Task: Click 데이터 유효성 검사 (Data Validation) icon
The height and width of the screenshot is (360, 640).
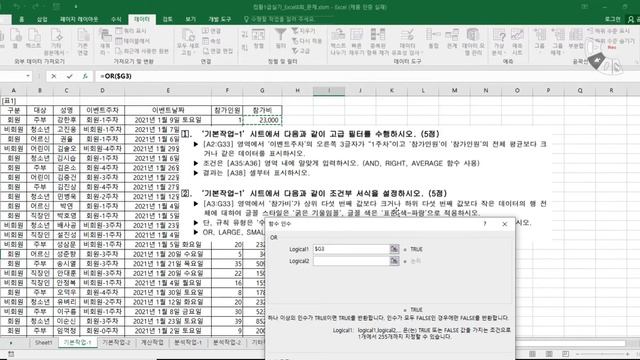Action: [x=407, y=42]
